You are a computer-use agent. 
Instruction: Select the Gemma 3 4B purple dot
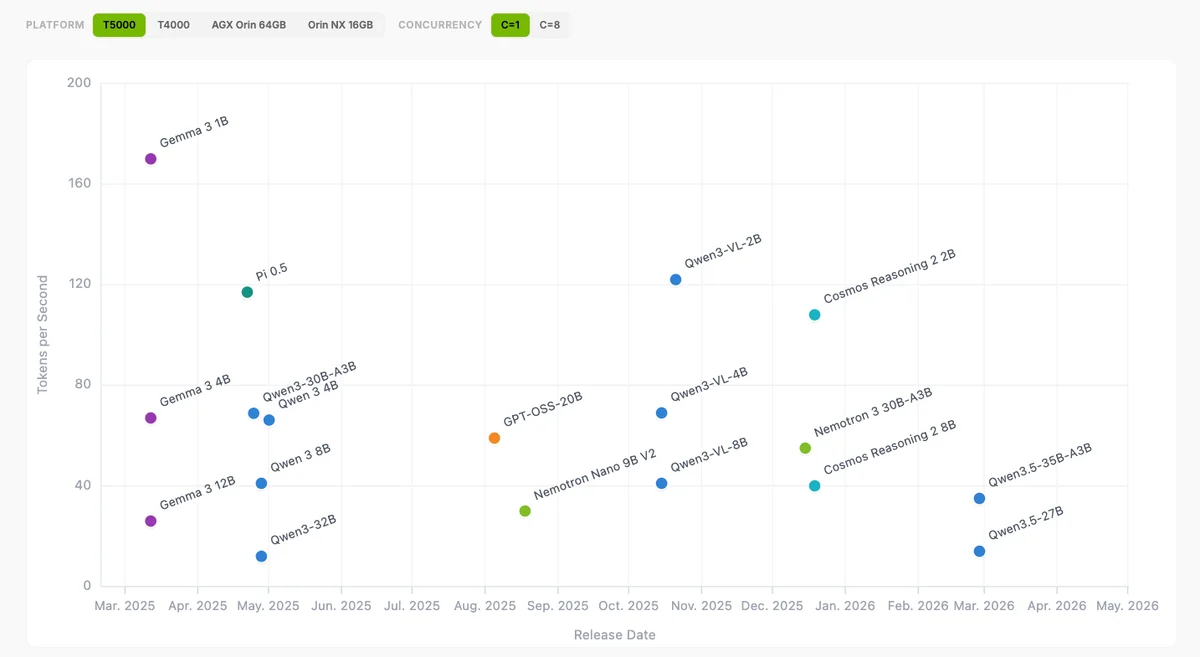point(151,418)
